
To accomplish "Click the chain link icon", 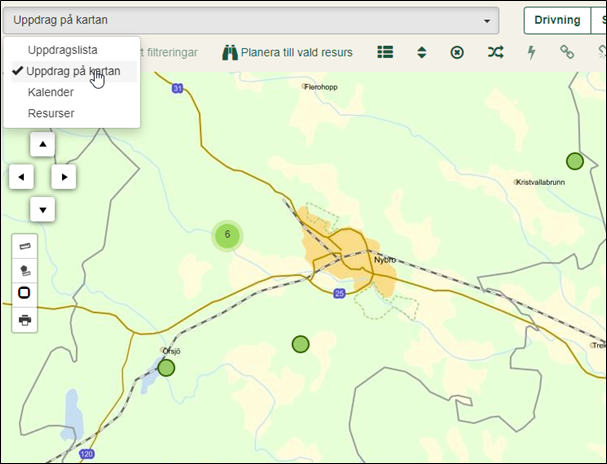I will [x=567, y=52].
